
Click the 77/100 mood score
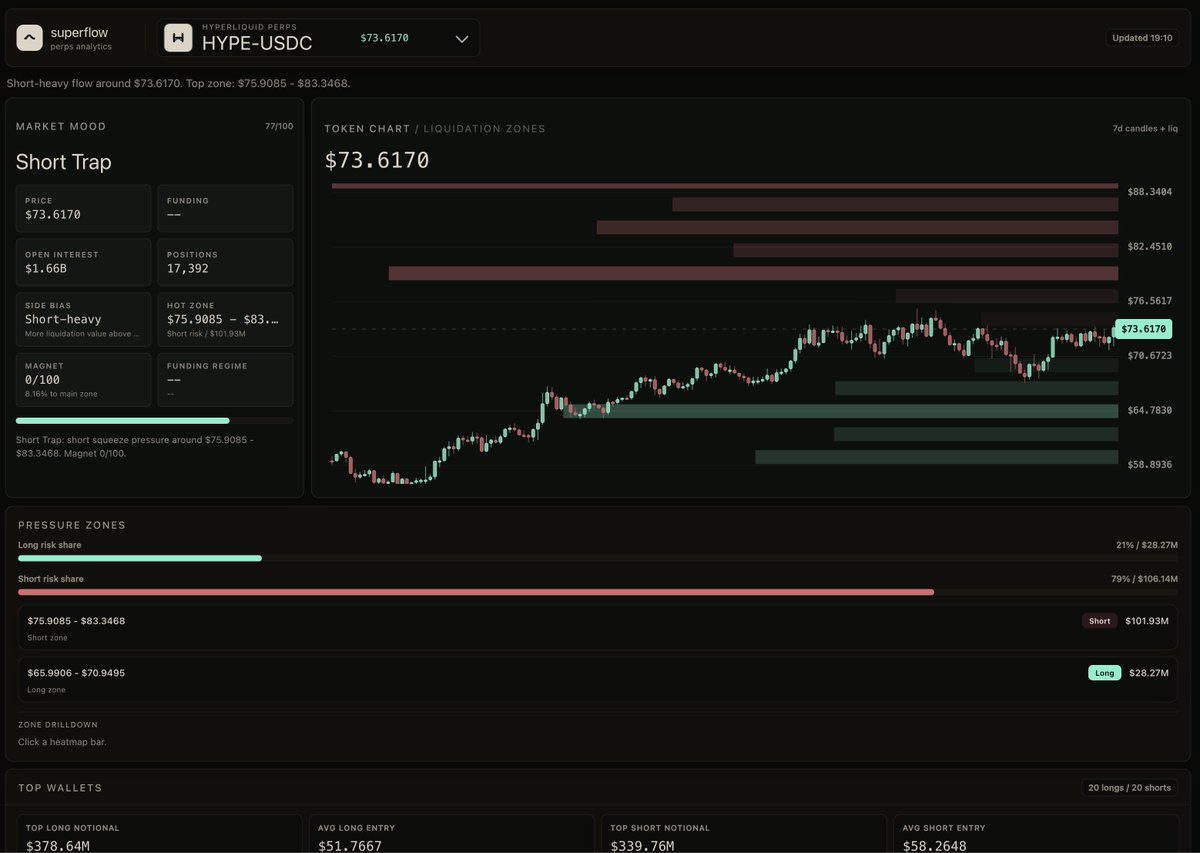[279, 127]
